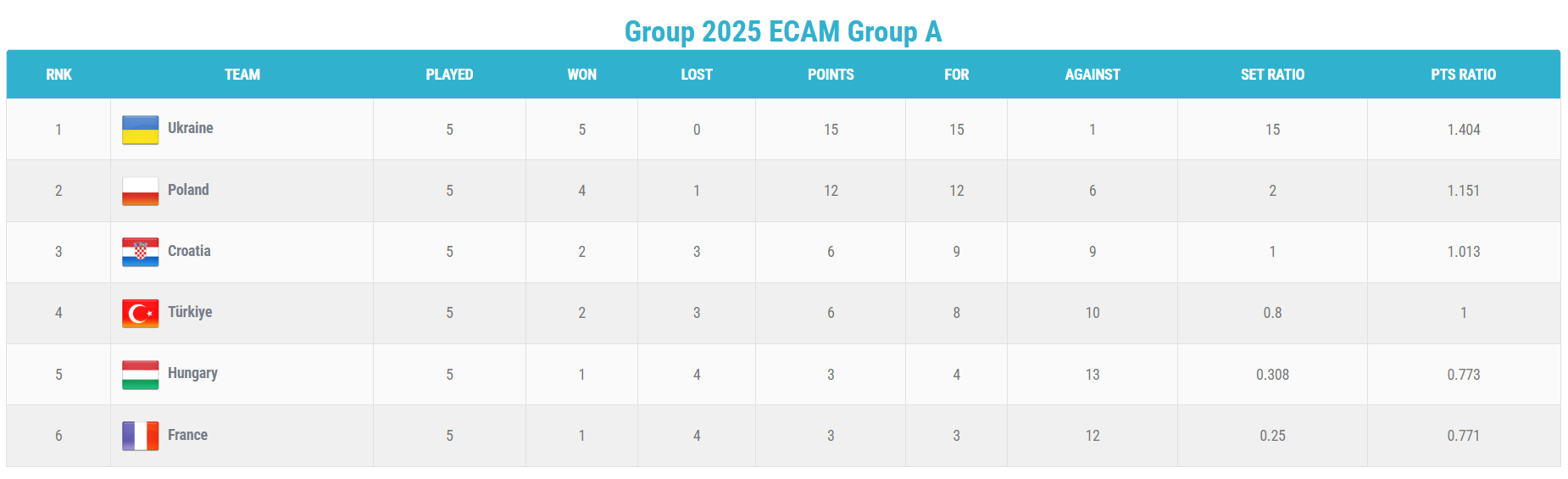The width and height of the screenshot is (1568, 479).
Task: Click the WON column header
Action: click(x=581, y=75)
